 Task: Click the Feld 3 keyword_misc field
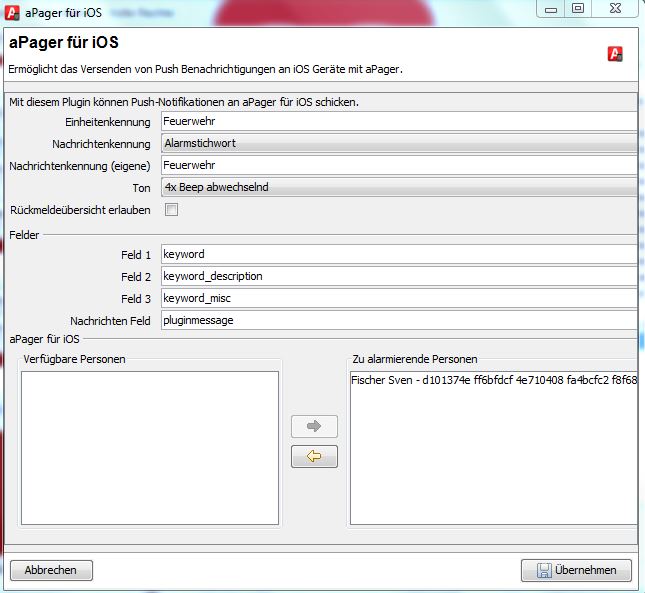click(398, 298)
